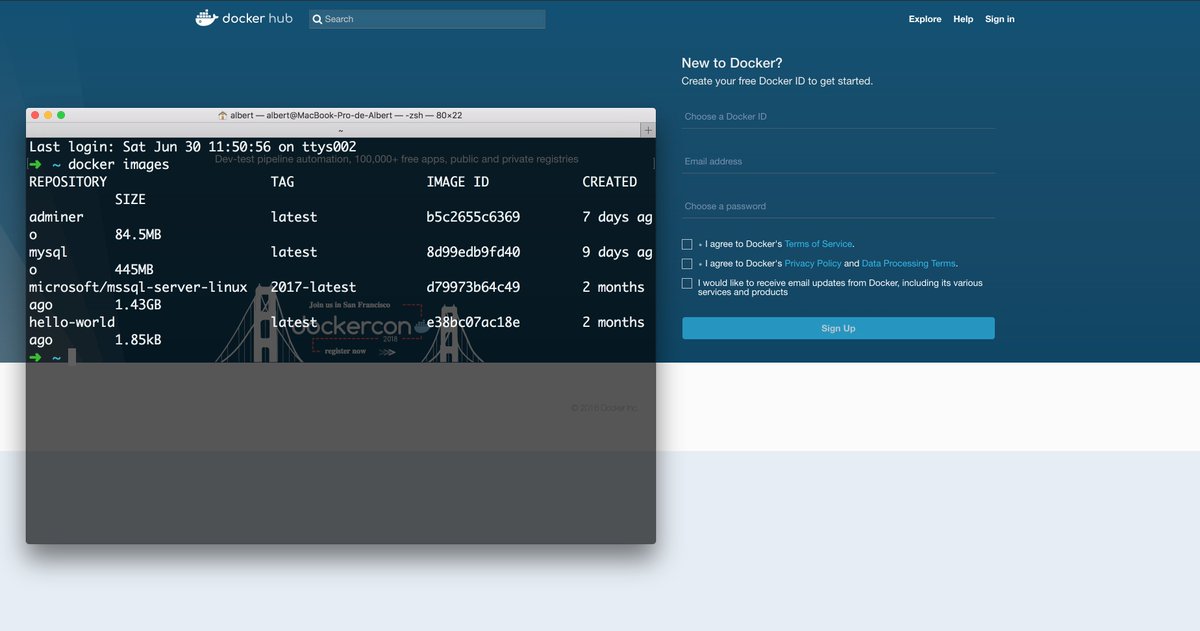1200x631 pixels.
Task: Click the 84.5MB size value
Action: pos(138,235)
